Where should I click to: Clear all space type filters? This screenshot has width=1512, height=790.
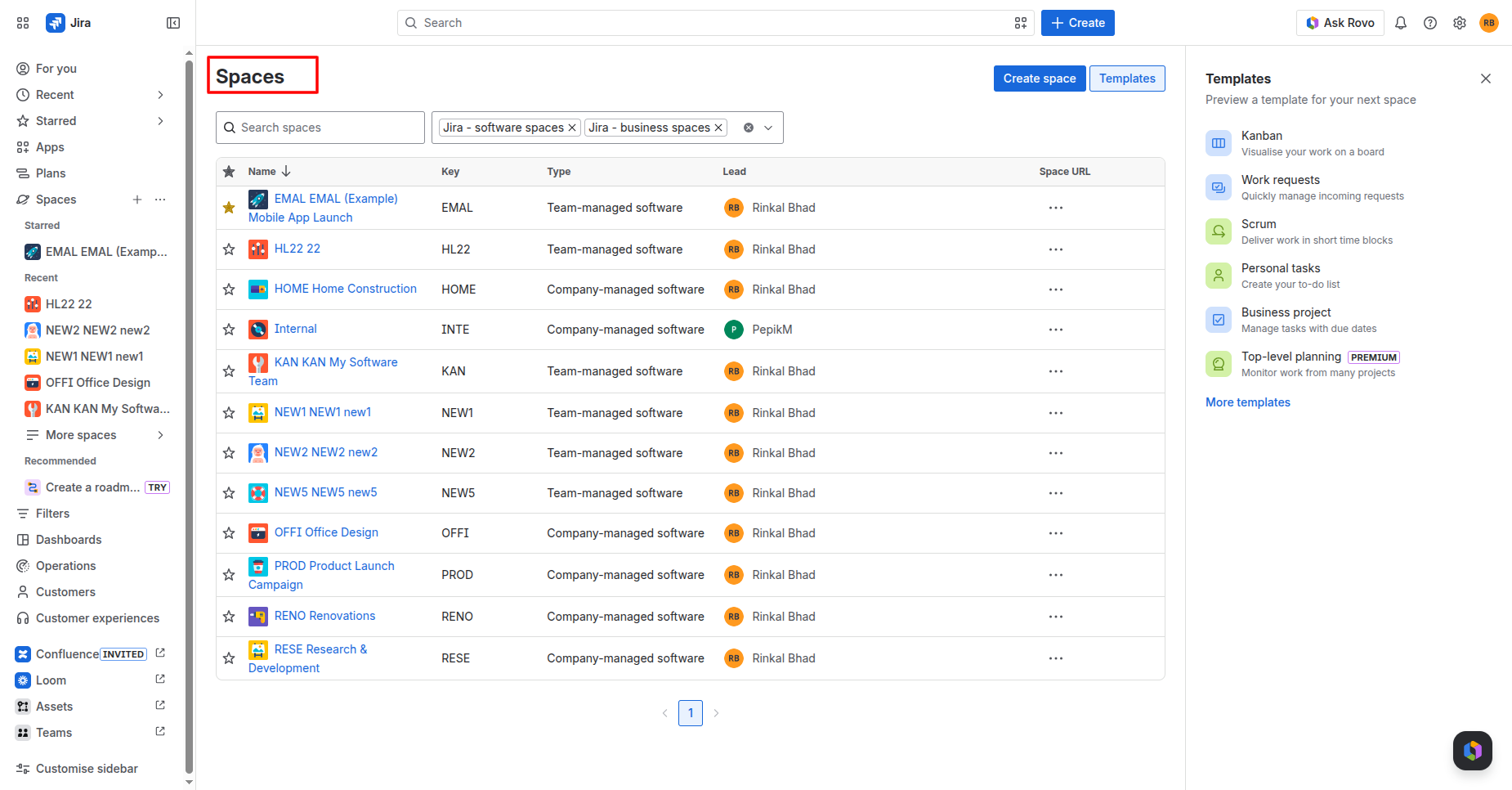coord(749,128)
